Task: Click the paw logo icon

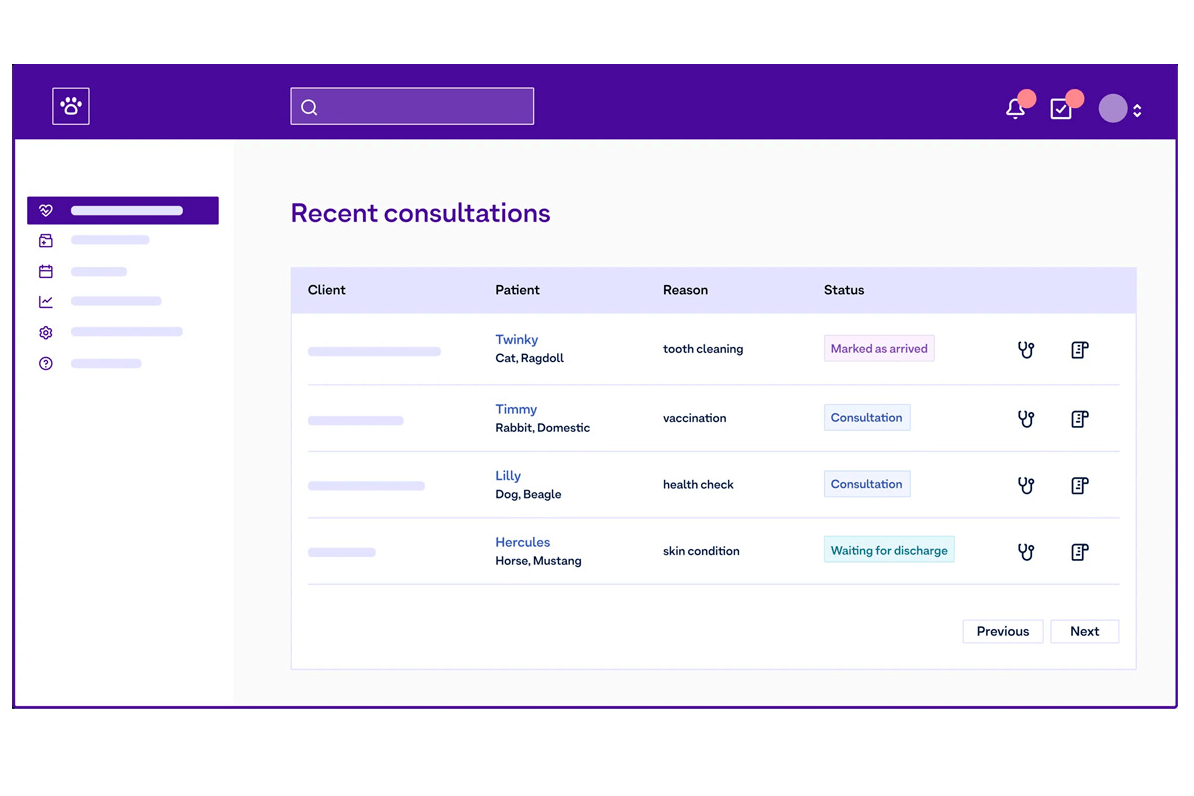Action: pos(71,106)
